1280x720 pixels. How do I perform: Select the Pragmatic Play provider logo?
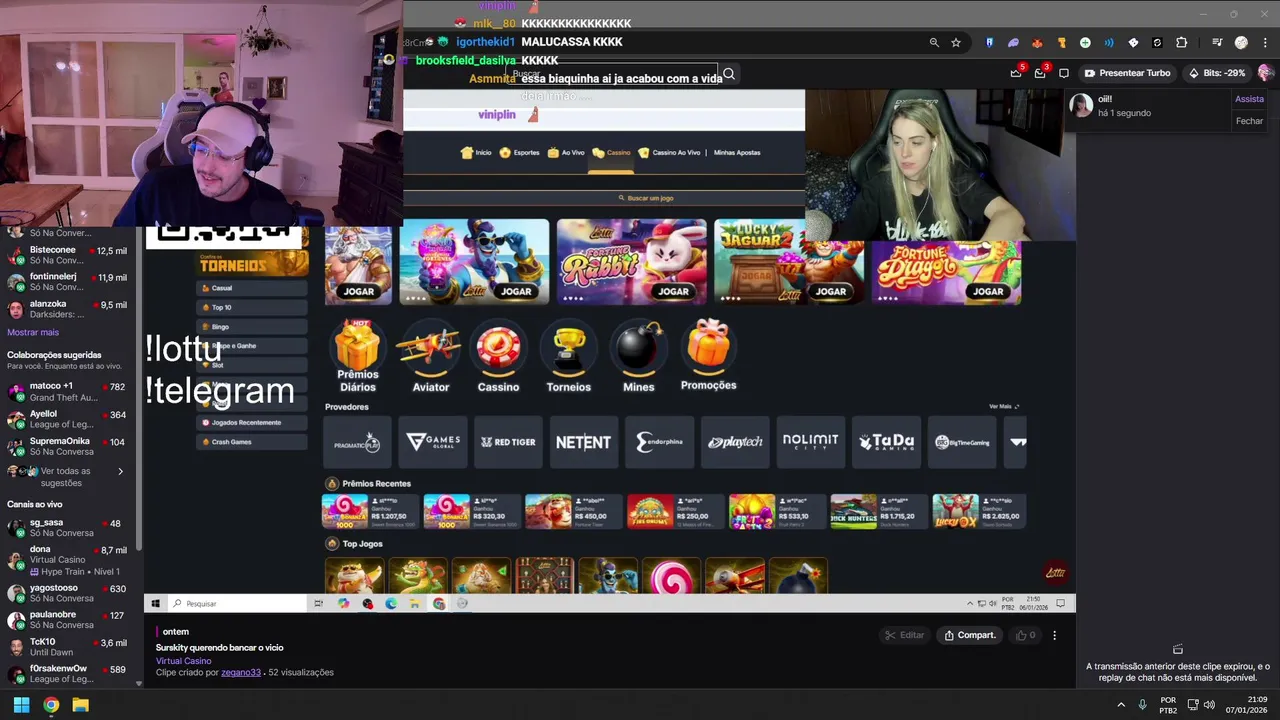tap(357, 442)
